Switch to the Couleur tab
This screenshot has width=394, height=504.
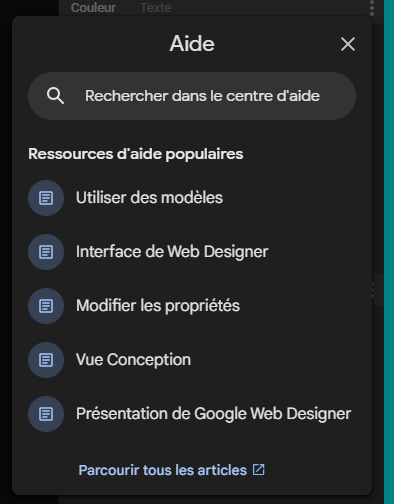coord(93,7)
